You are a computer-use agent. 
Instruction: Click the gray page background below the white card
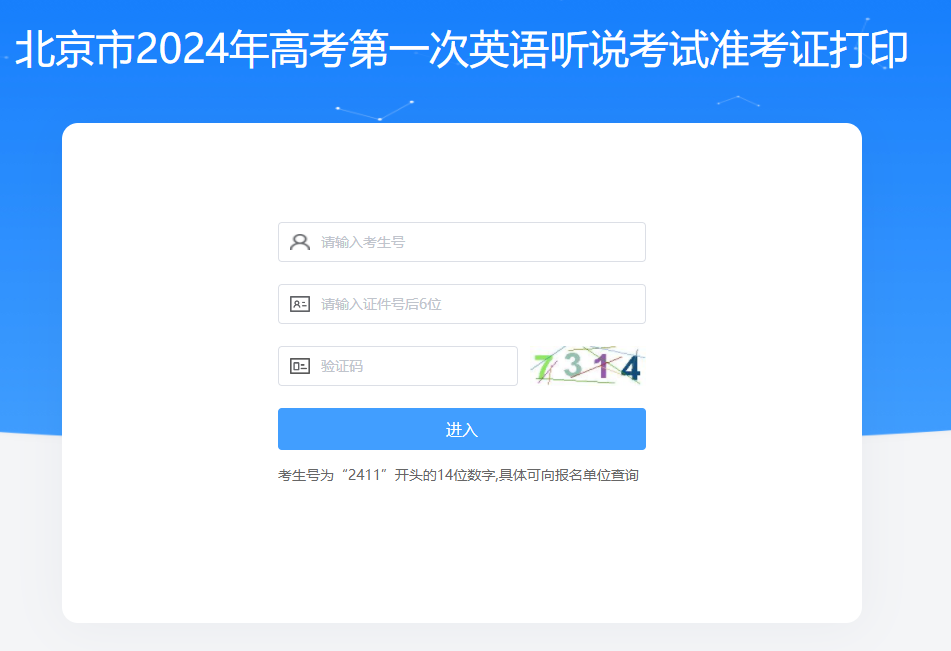(476, 637)
